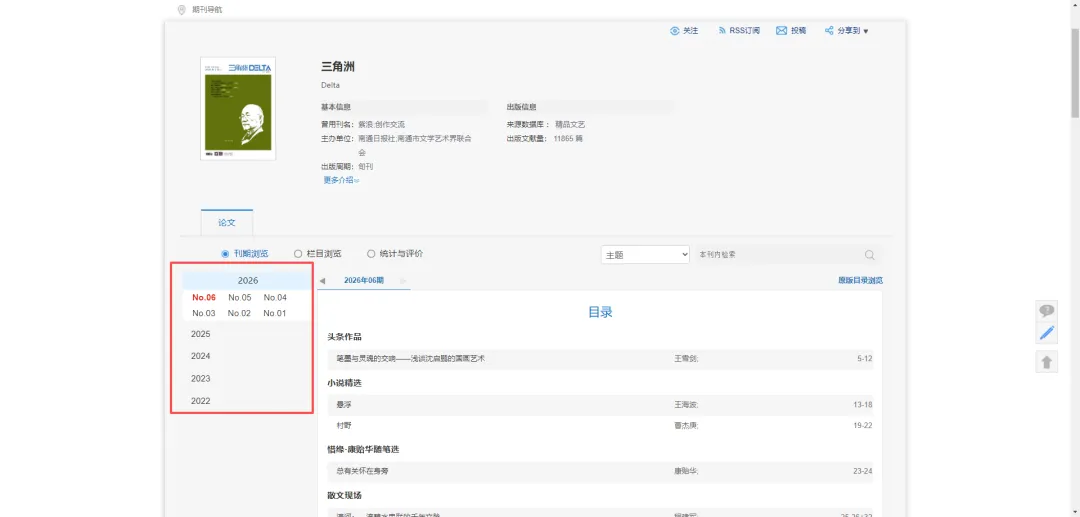Viewport: 1080px width, 517px height.
Task: Click the 出版周期 旬刊 line
Action: 347,167
